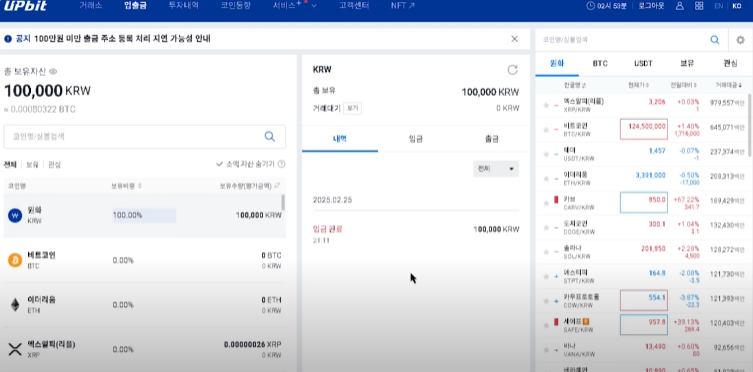This screenshot has width=753, height=372.
Task: Sort market list by 현재가
Action: (x=638, y=85)
